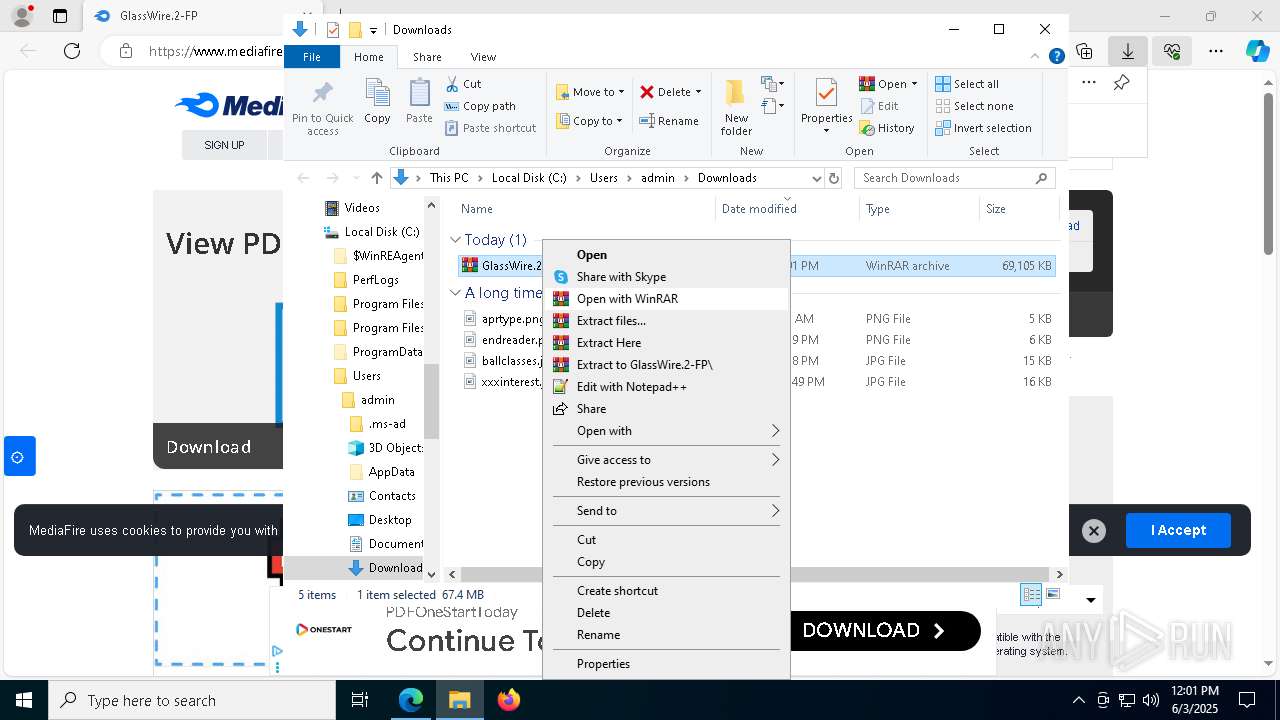Open the Delete dropdown arrow
1280x720 pixels.
tap(698, 92)
